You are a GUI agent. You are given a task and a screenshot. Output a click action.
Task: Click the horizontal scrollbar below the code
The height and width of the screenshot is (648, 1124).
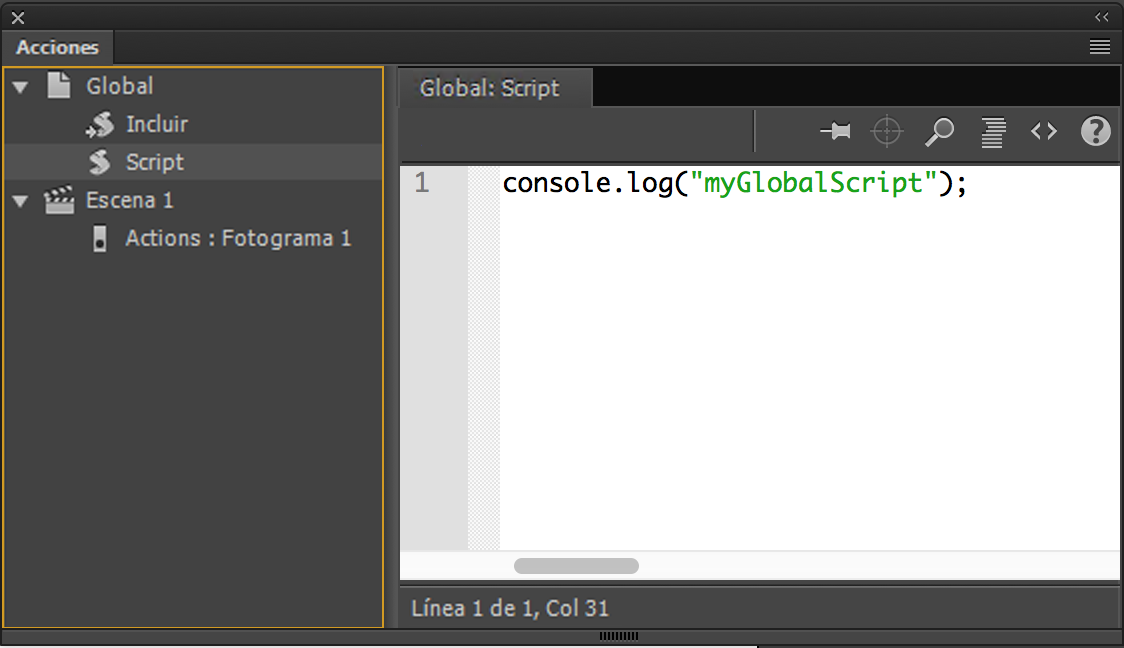click(x=576, y=566)
